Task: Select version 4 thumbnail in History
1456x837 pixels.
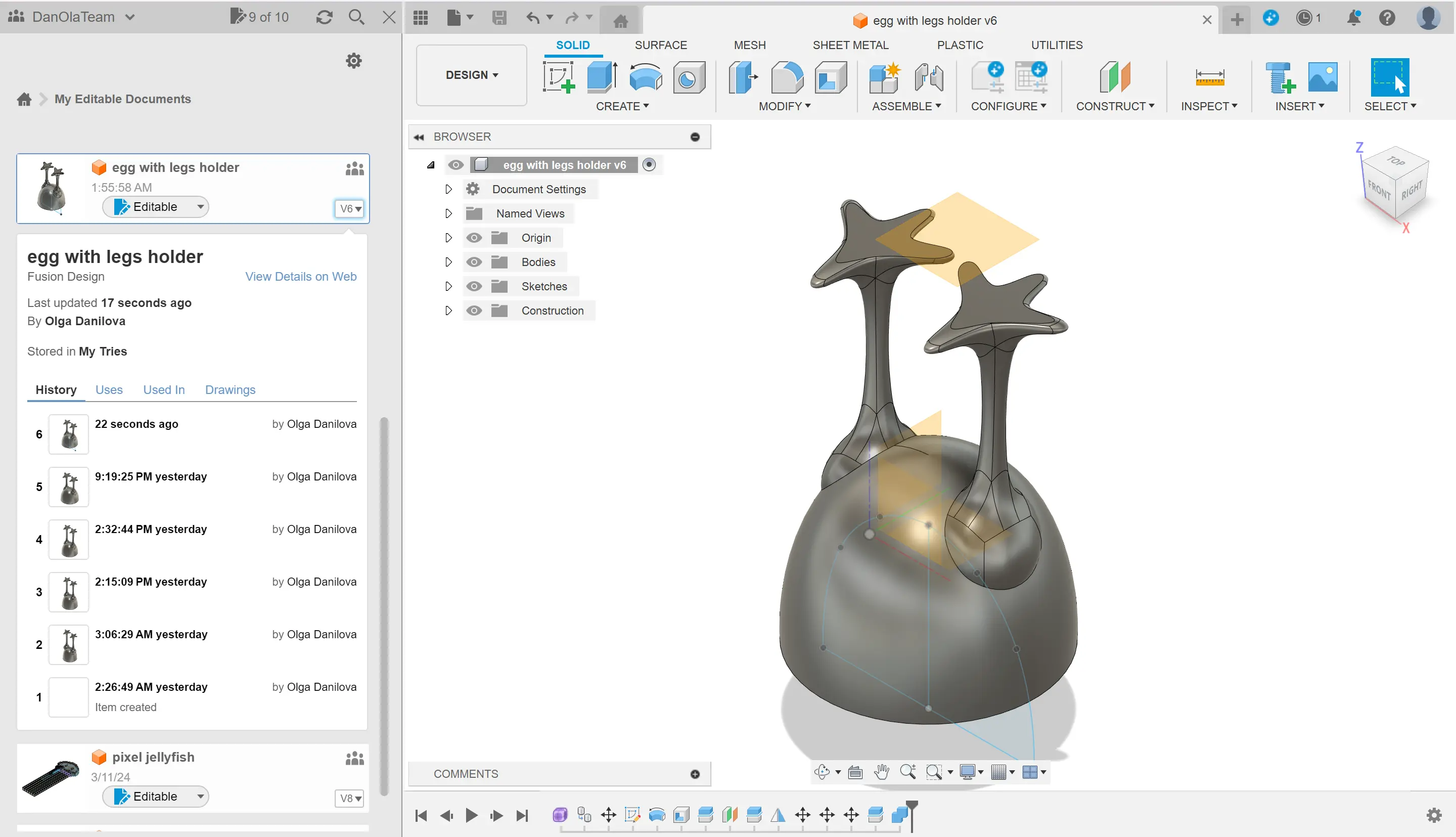Action: click(x=69, y=539)
